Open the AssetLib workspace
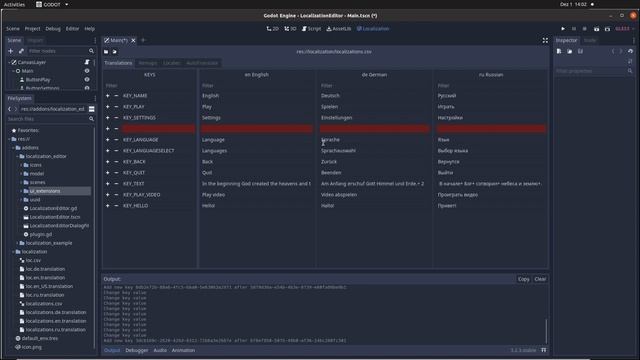The width and height of the screenshot is (640, 360). (339, 29)
